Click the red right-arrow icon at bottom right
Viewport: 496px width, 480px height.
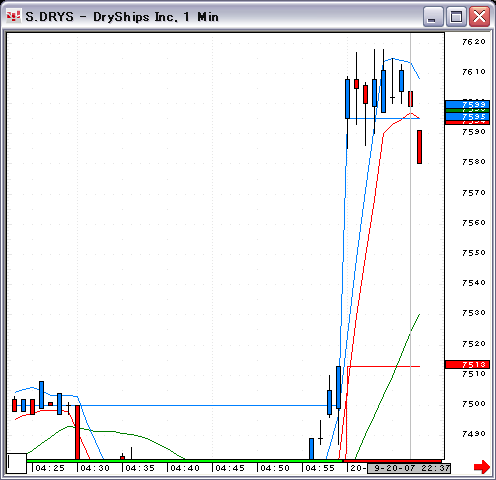[x=482, y=467]
